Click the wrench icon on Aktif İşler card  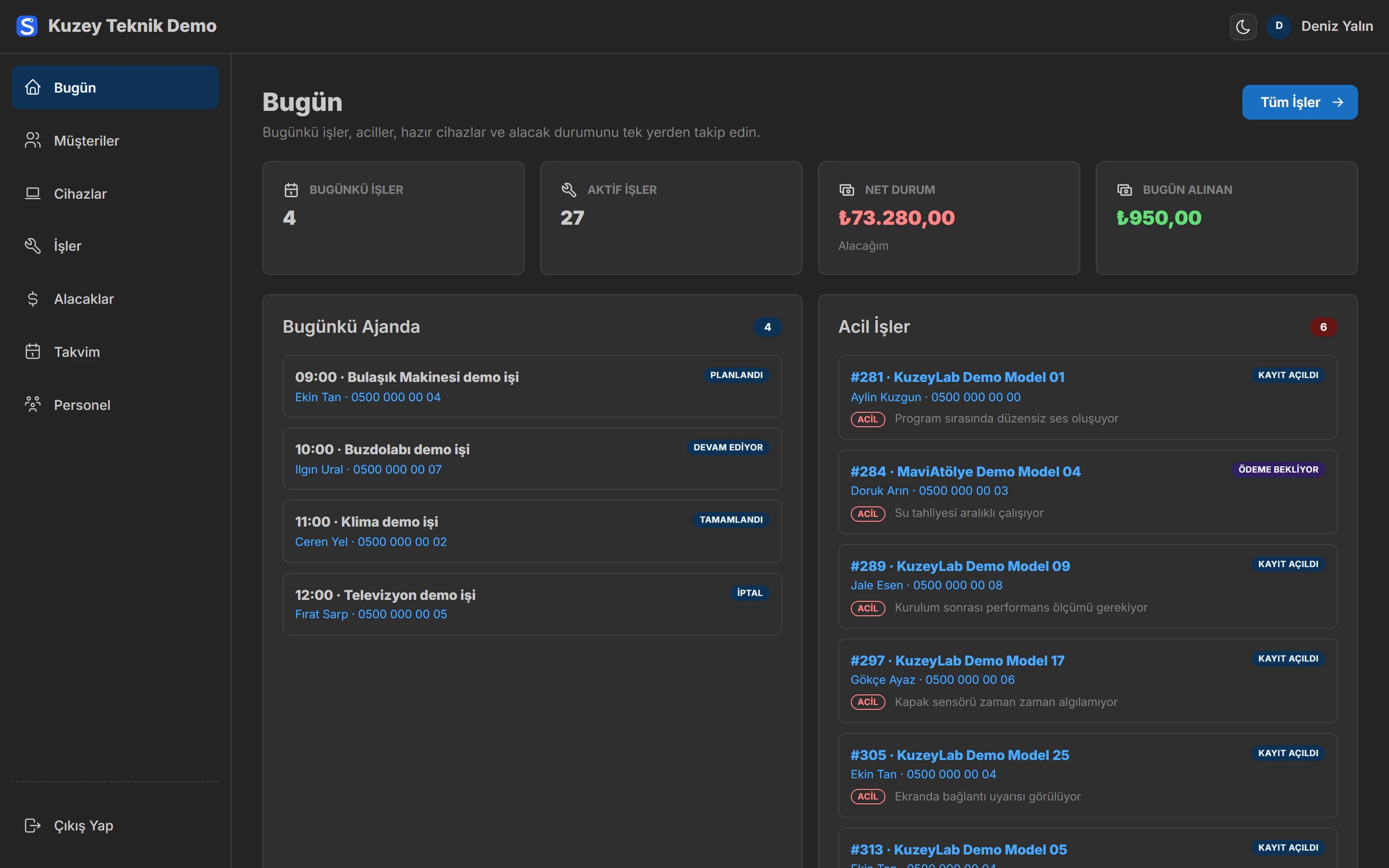569,190
